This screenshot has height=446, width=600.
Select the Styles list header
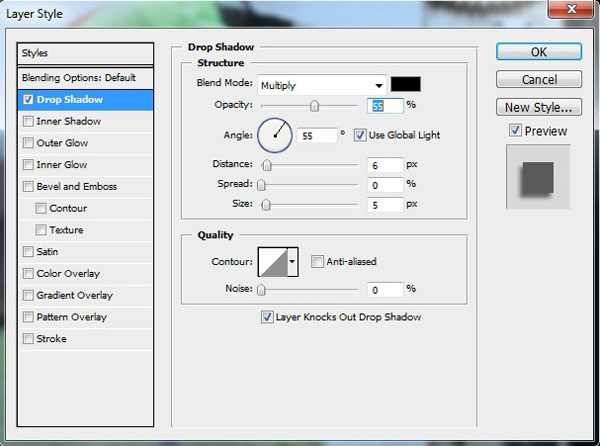(x=85, y=53)
